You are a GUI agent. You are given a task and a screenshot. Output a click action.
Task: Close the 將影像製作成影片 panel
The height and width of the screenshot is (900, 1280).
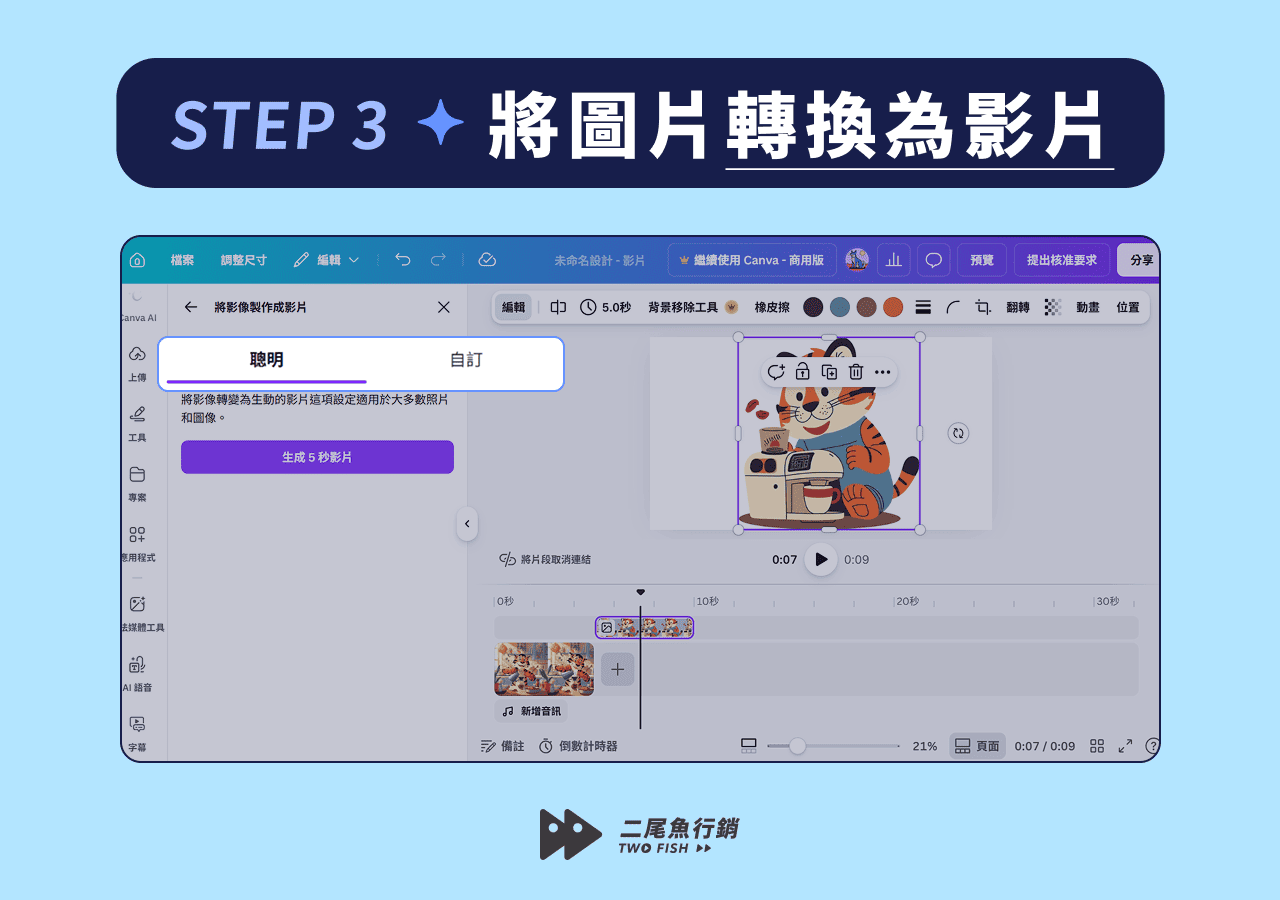(444, 307)
